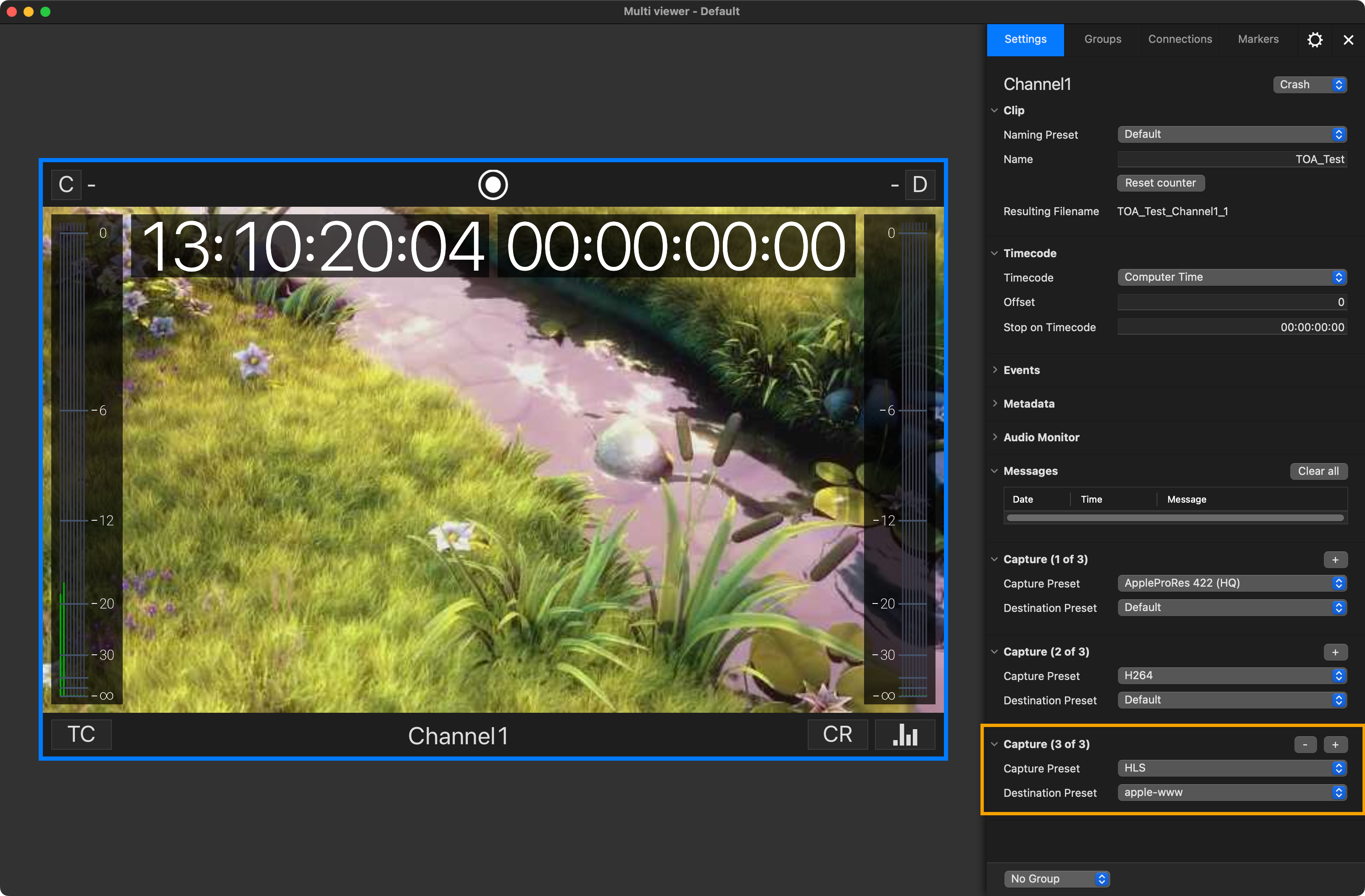This screenshot has width=1365, height=896.
Task: Click the Channel1 label below preview
Action: coord(458,736)
